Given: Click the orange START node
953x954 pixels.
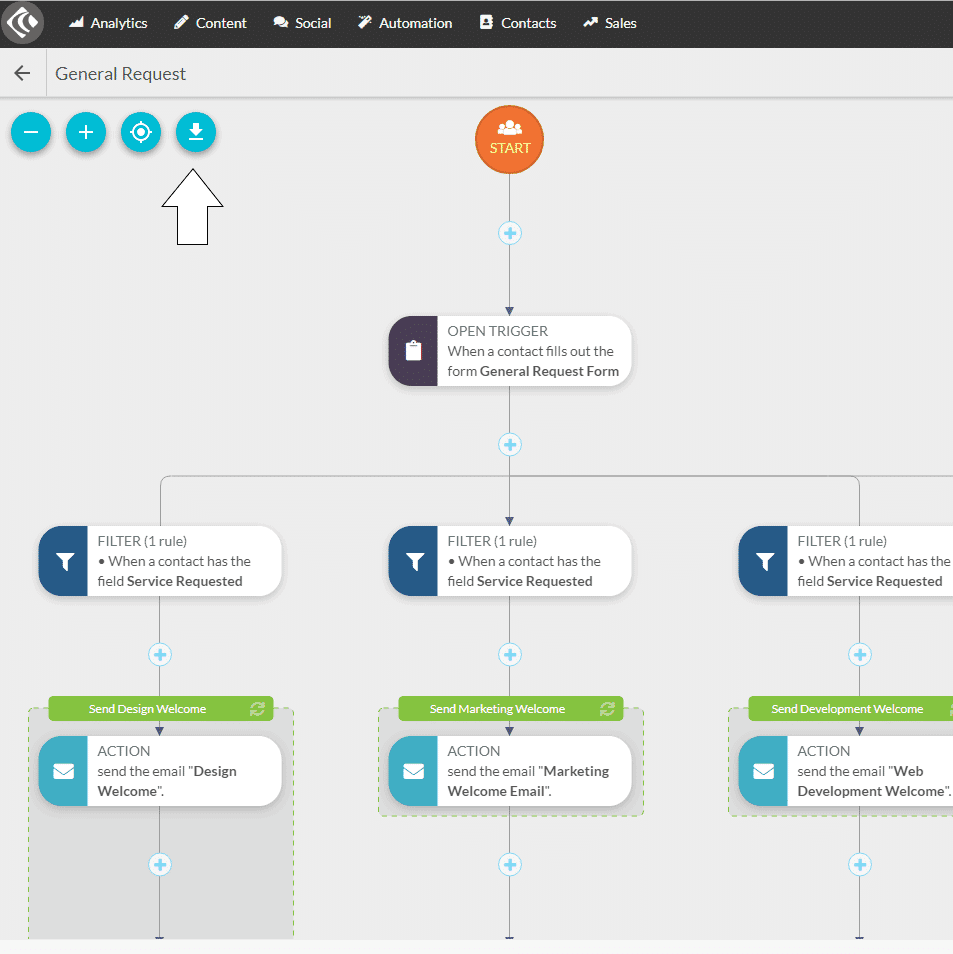Looking at the screenshot, I should [x=509, y=140].
